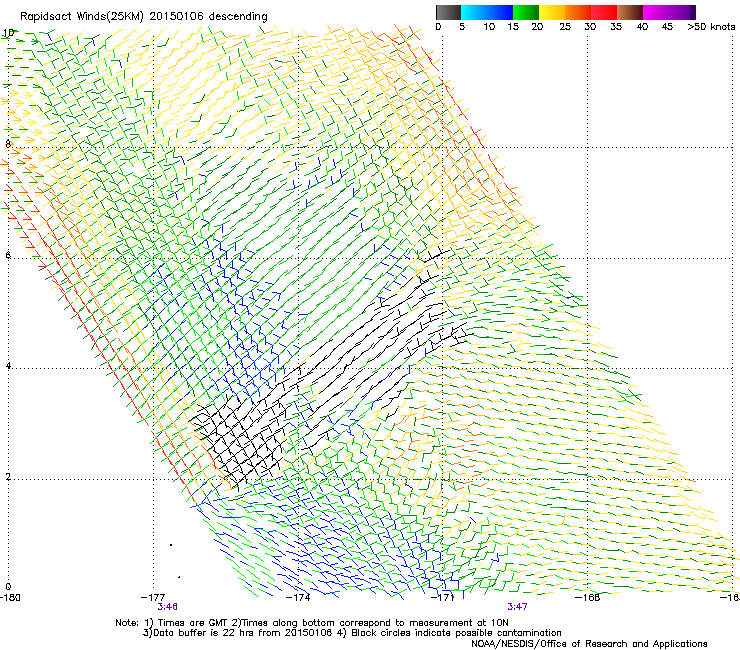The width and height of the screenshot is (740, 650).
Task: Click the '4' latitude axis label
Action: click(x=8, y=366)
